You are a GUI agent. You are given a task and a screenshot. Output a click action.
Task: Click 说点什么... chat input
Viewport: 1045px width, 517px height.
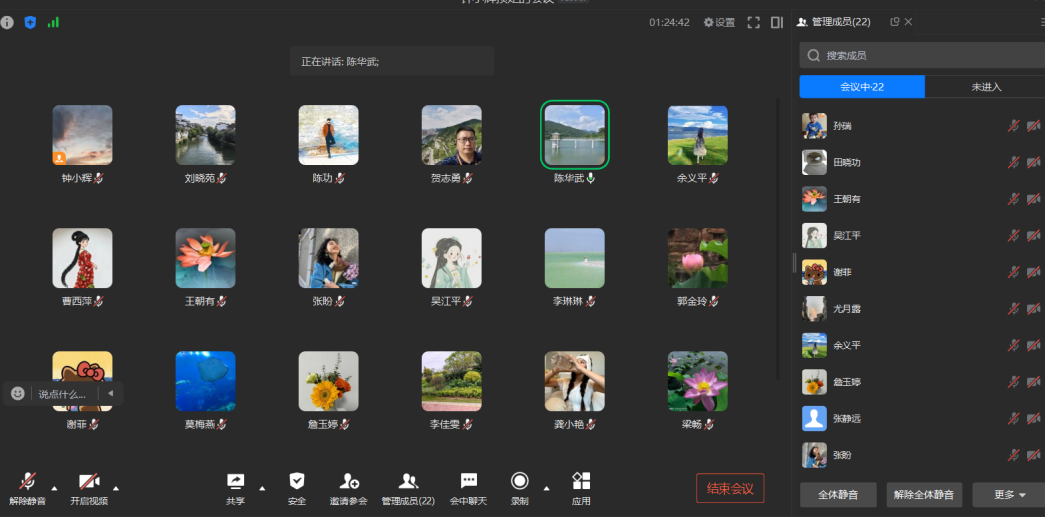pos(62,394)
